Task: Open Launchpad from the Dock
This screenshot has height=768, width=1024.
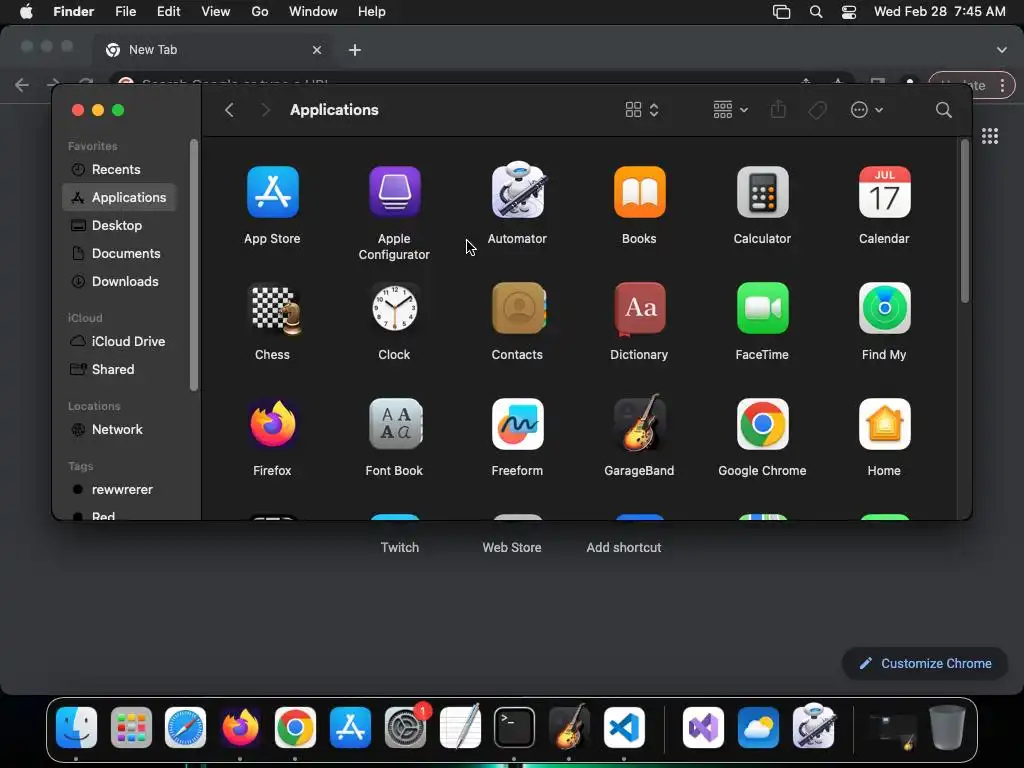Action: (131, 727)
